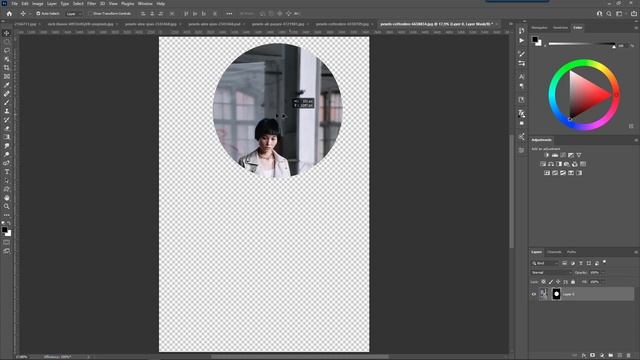Enable Show Transform Controls checkbox
Screen dimensions: 640x360
click(91, 13)
